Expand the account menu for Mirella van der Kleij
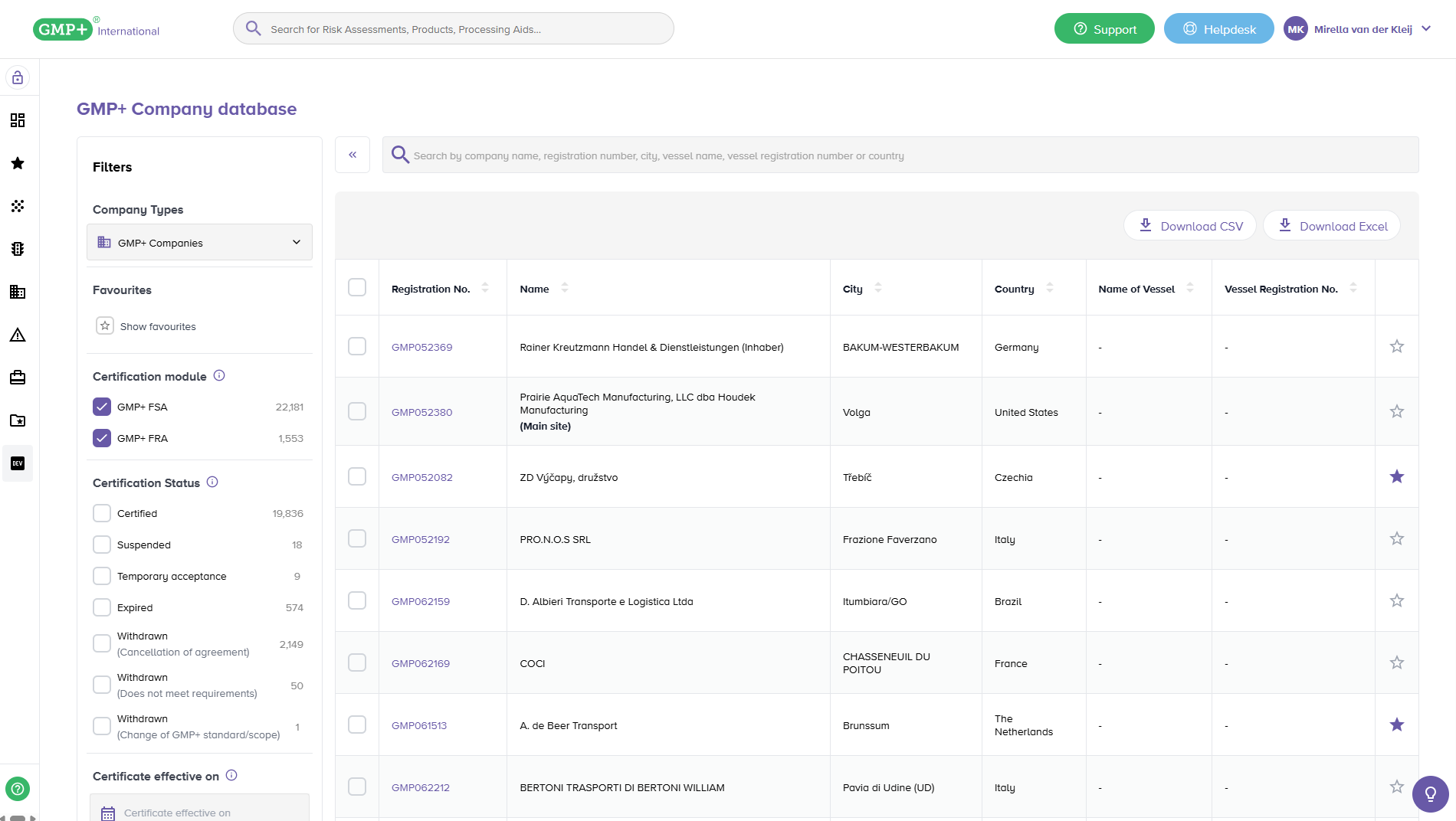The image size is (1456, 821). click(1426, 28)
